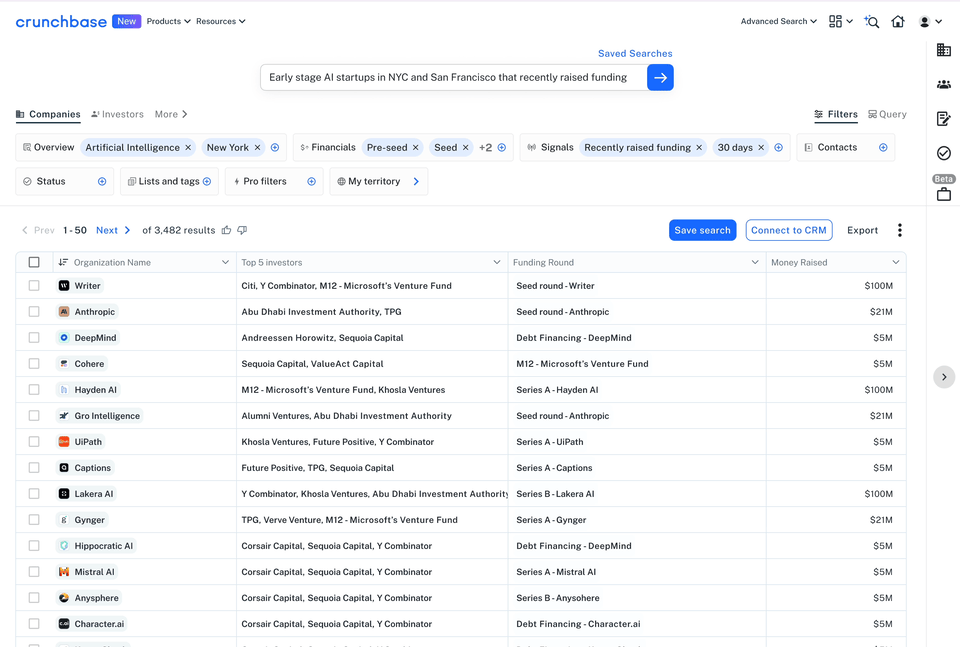The width and height of the screenshot is (960, 647).
Task: Open the Character.ai organization chip
Action: pos(92,624)
